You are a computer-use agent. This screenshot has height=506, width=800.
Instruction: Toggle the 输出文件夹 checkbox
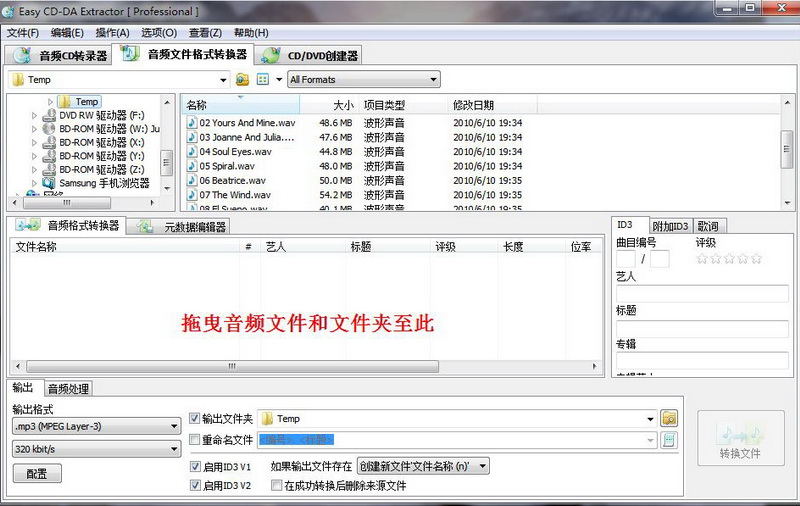194,418
